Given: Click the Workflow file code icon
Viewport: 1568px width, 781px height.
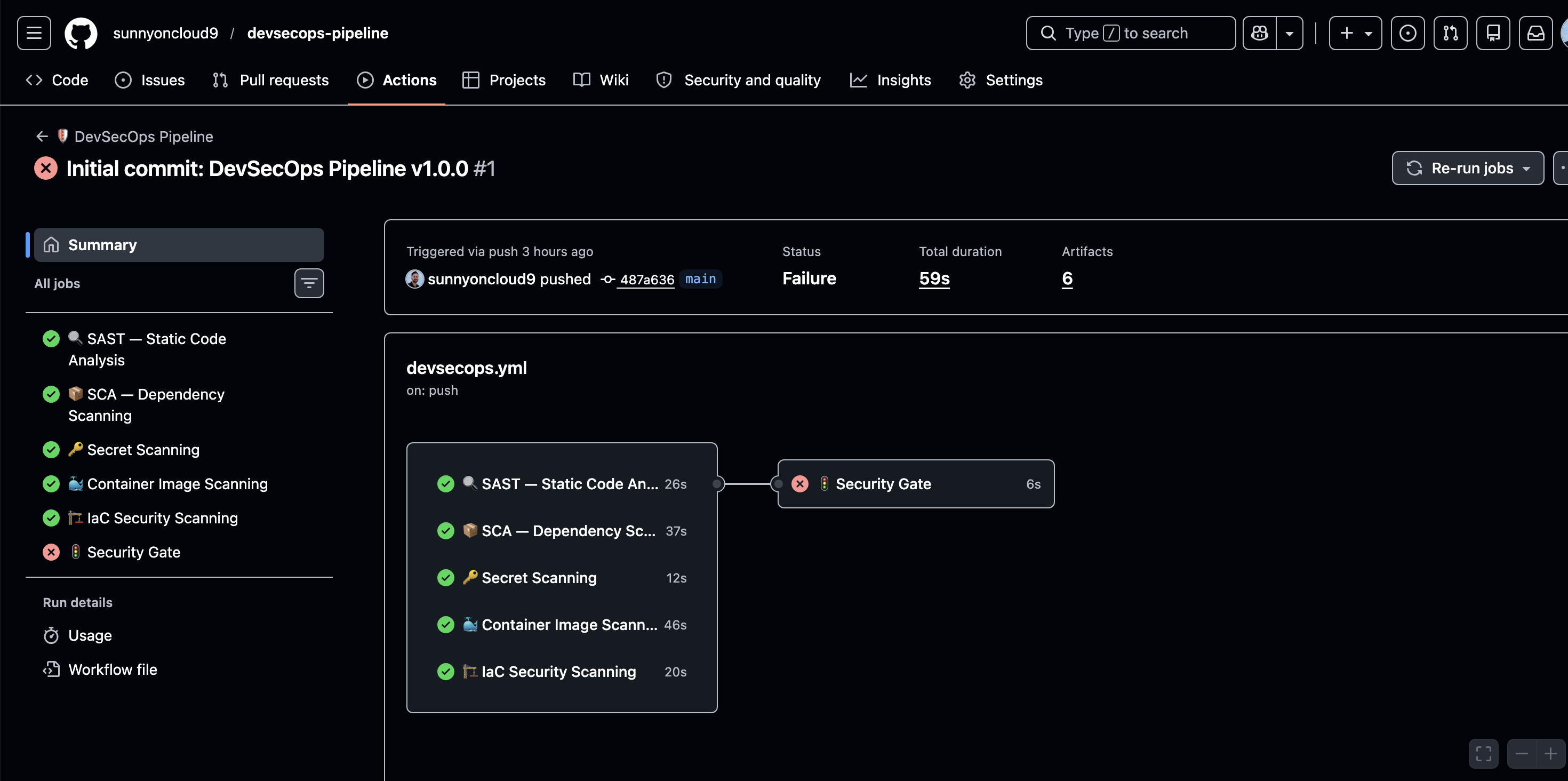Looking at the screenshot, I should [51, 670].
